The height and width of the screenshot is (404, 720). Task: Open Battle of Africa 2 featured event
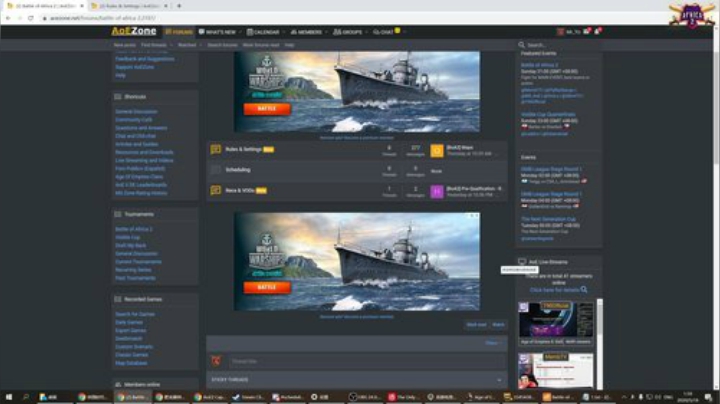(539, 66)
